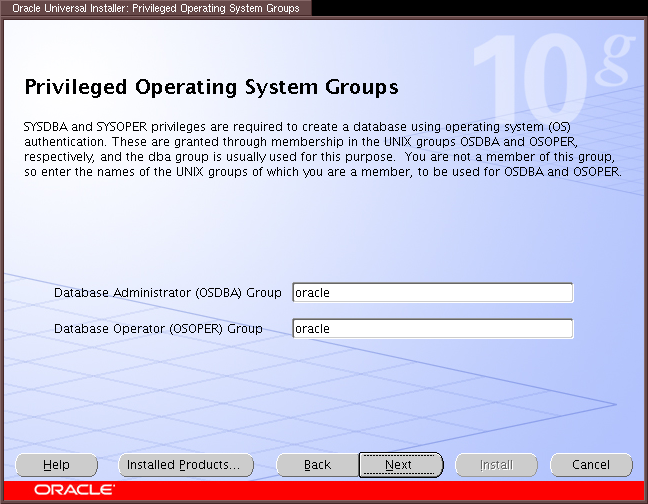Proceed by clicking the Next button
This screenshot has height=504, width=648.
(x=399, y=465)
